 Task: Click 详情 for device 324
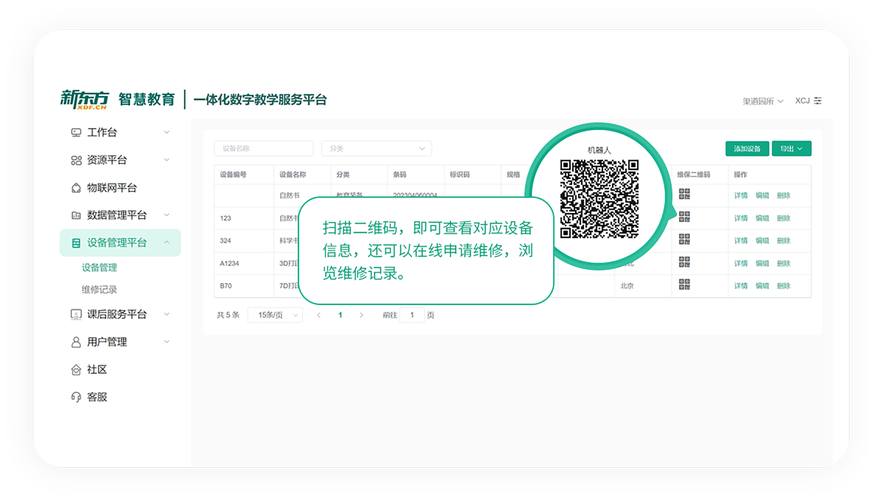pos(741,241)
